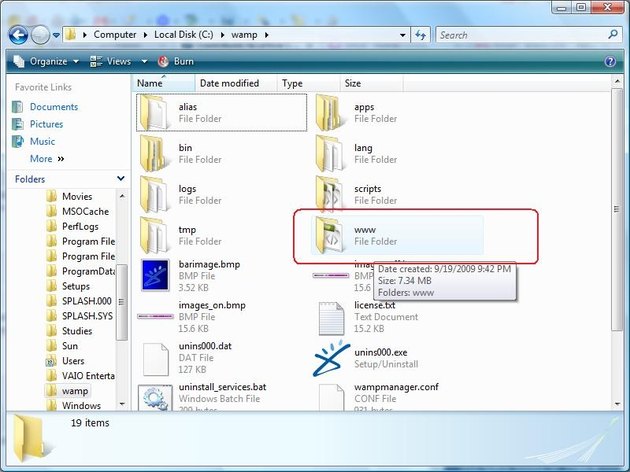Sort by Date modified column header

[236, 84]
